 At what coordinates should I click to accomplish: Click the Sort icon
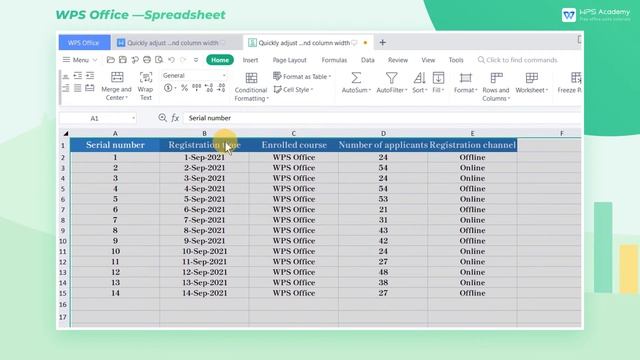[x=419, y=78]
